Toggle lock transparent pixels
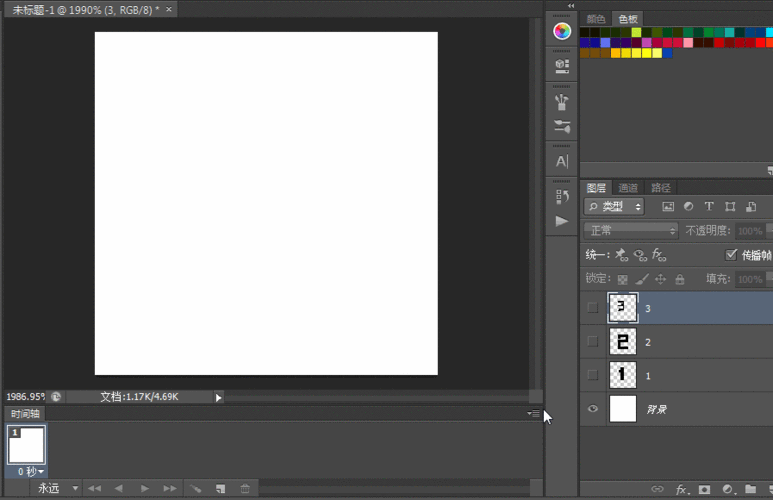The image size is (773, 500). [x=623, y=280]
